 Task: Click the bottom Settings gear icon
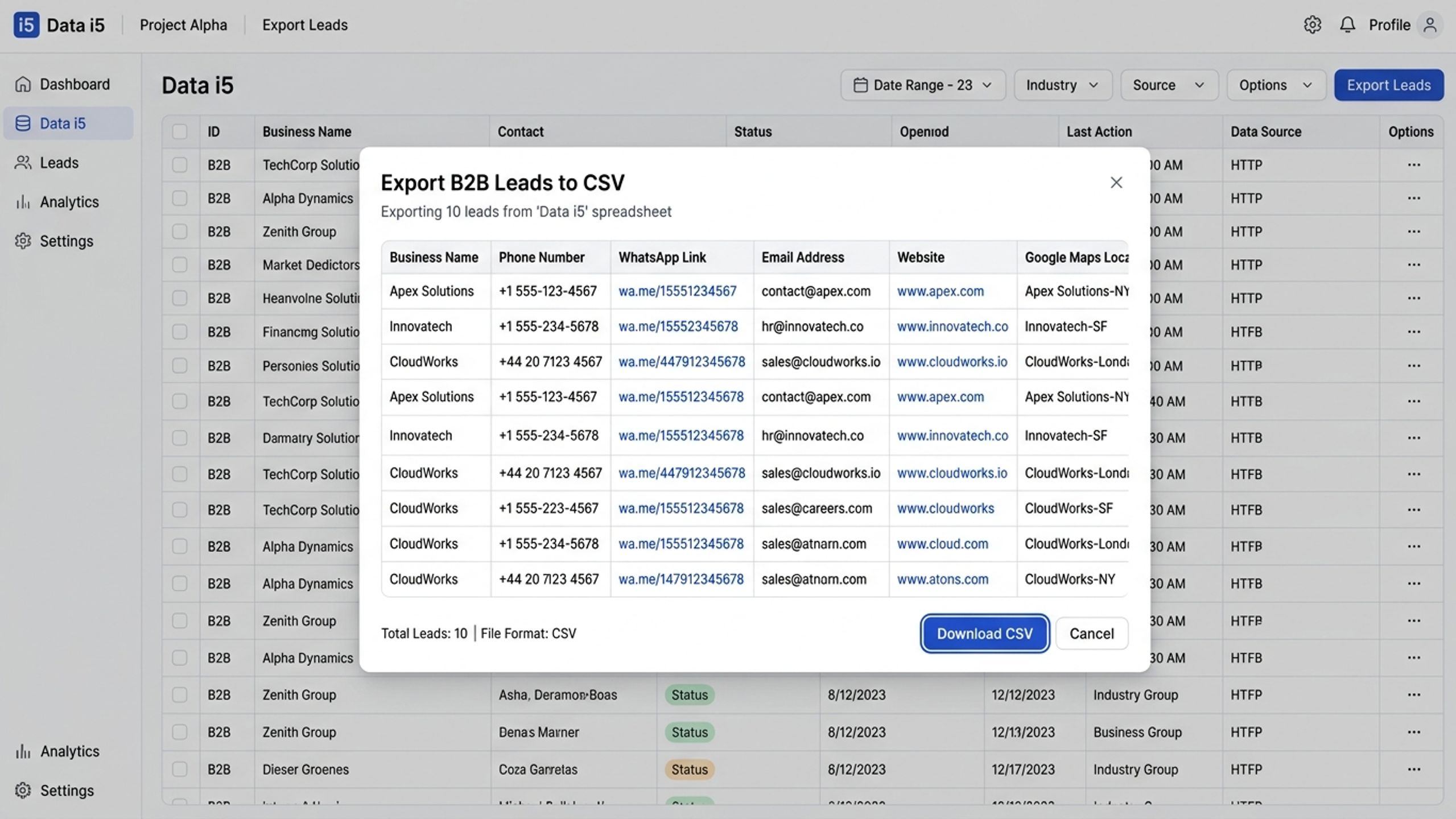tap(23, 791)
